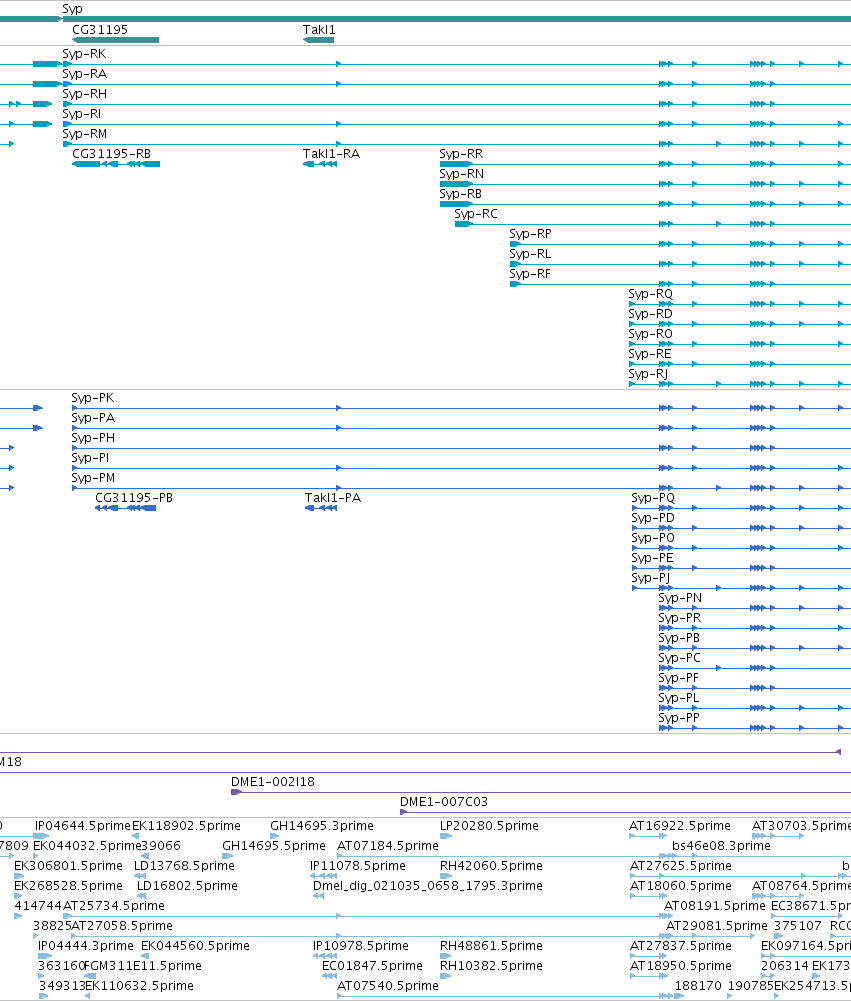
Task: Select protein Syp-PM
Action: (93, 478)
